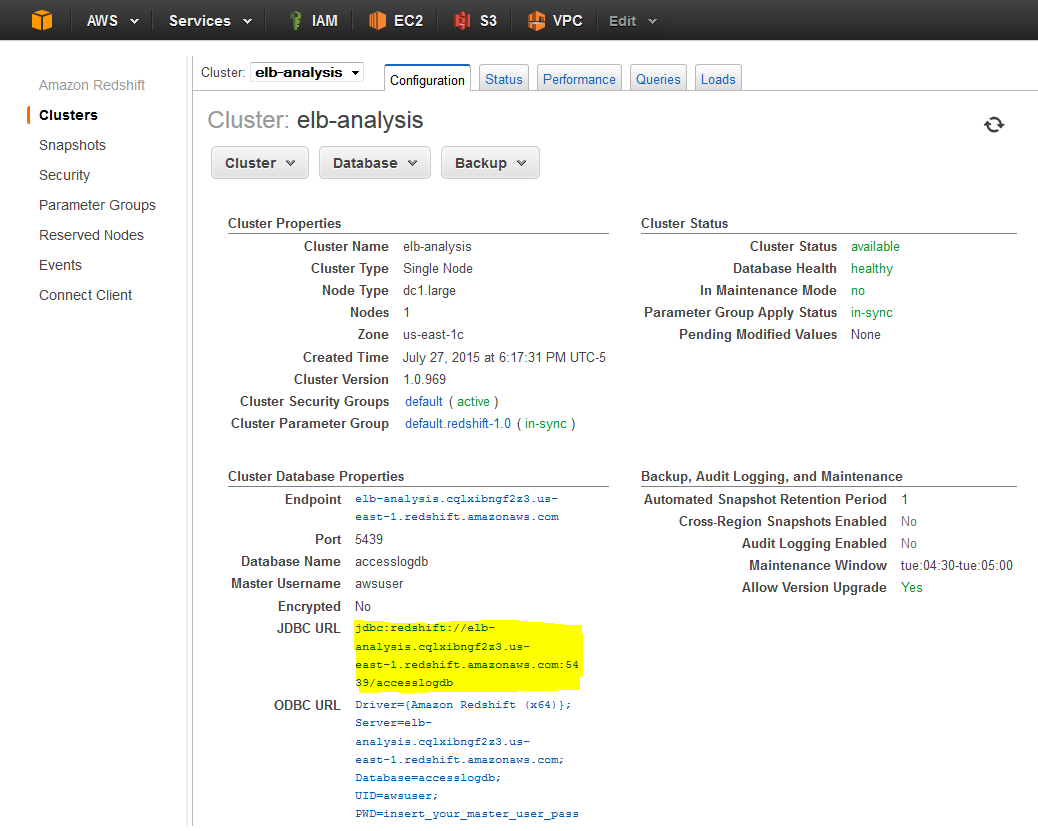1038x831 pixels.
Task: Open the EC2 service icon shortcut
Action: point(377,21)
